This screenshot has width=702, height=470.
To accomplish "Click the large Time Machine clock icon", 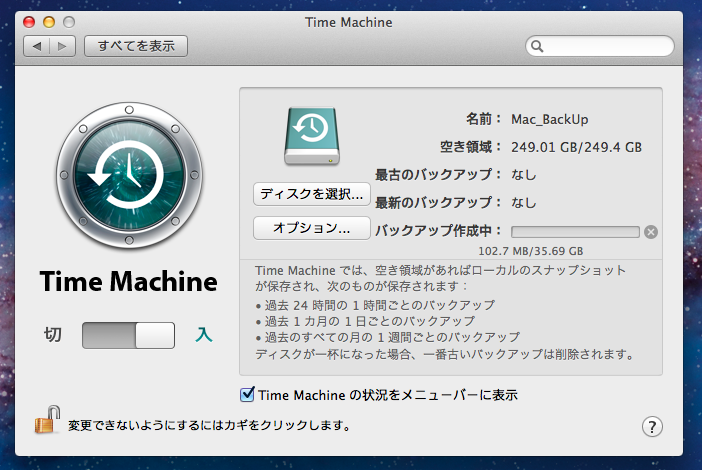I will tap(129, 175).
